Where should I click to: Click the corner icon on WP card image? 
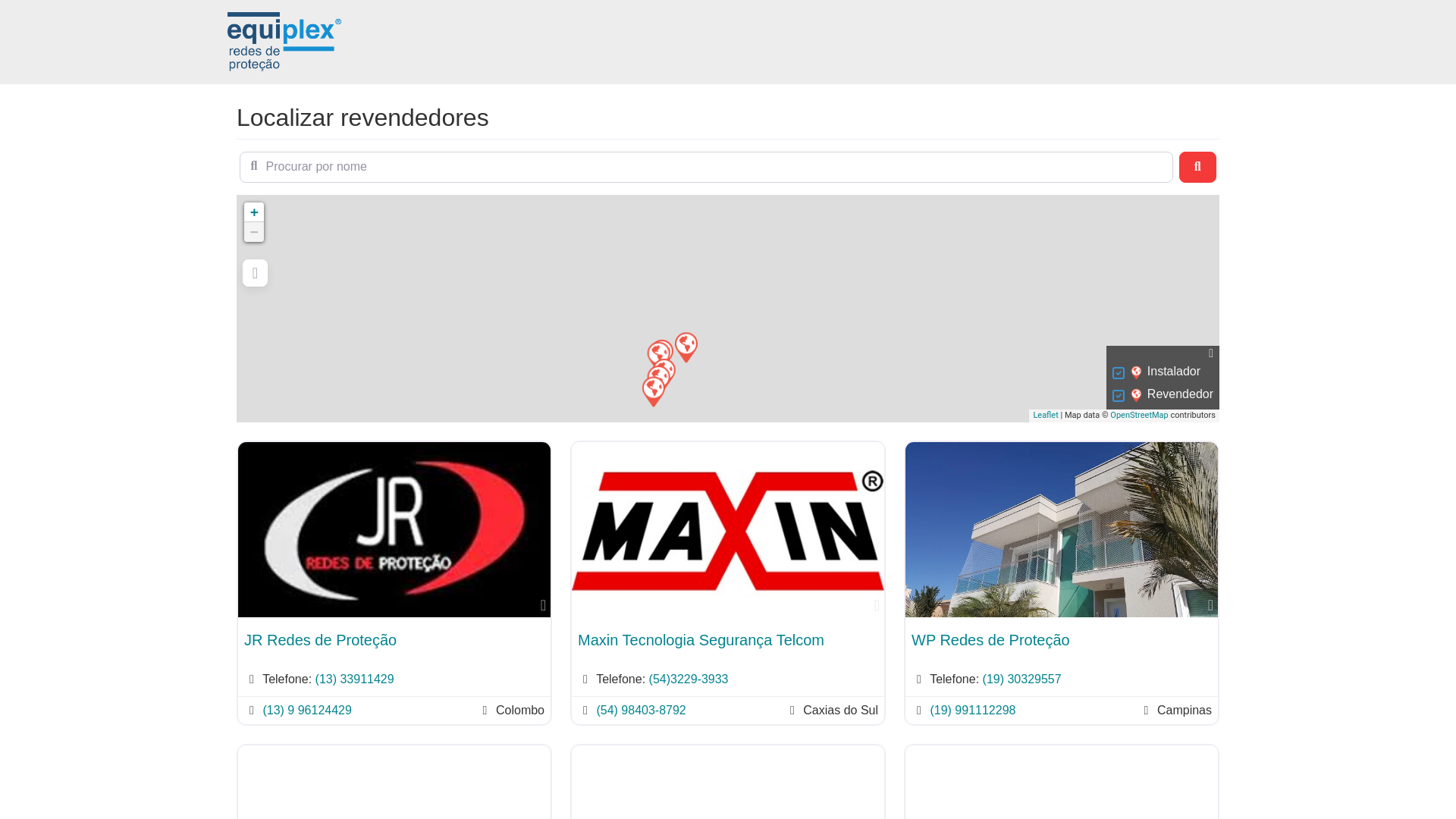pos(1210,606)
